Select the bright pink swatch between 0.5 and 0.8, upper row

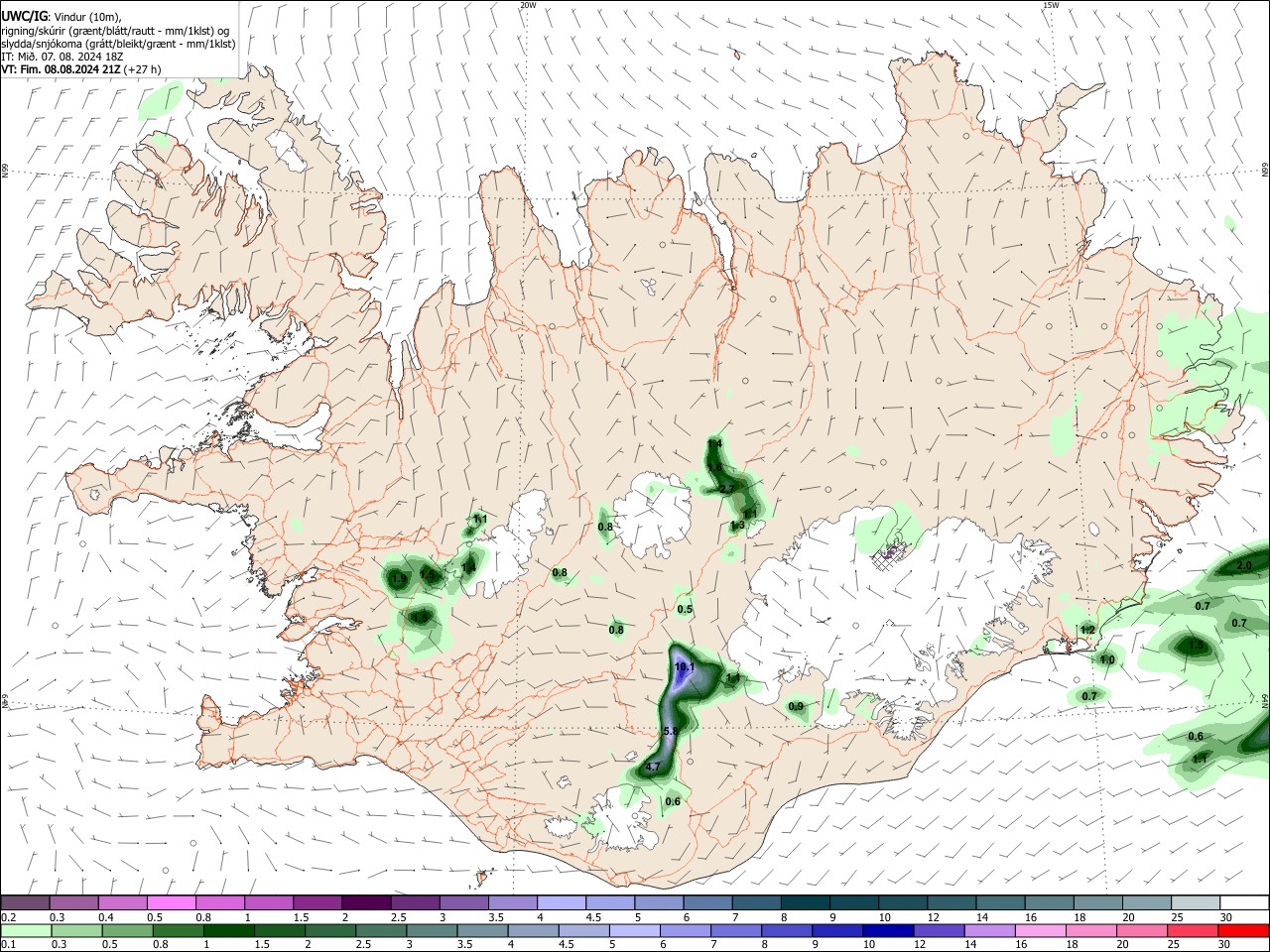[x=171, y=902]
